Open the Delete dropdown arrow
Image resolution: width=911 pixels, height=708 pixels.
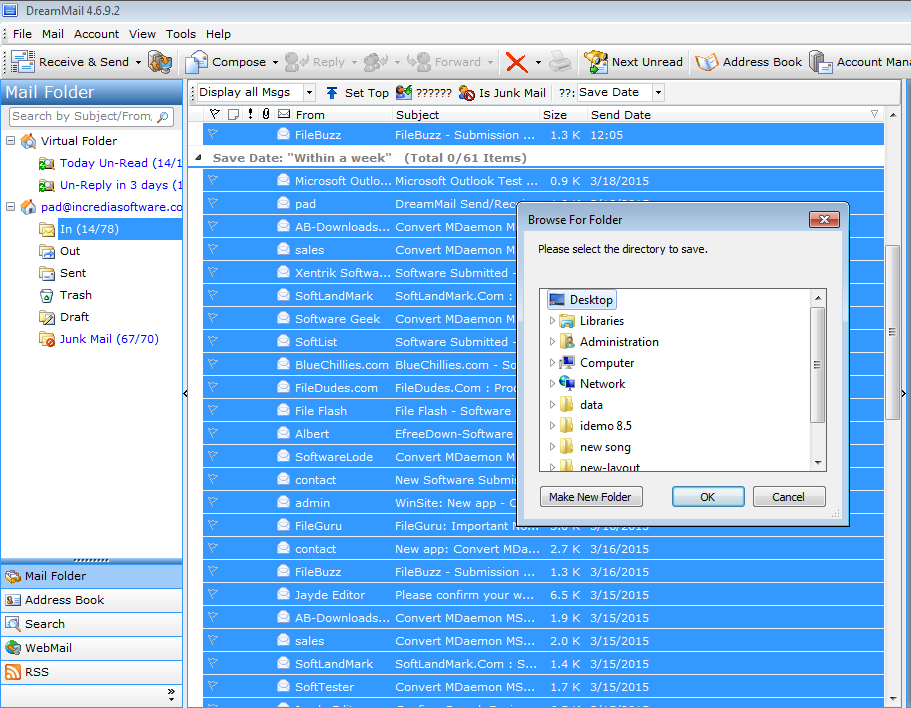pyautogui.click(x=538, y=62)
